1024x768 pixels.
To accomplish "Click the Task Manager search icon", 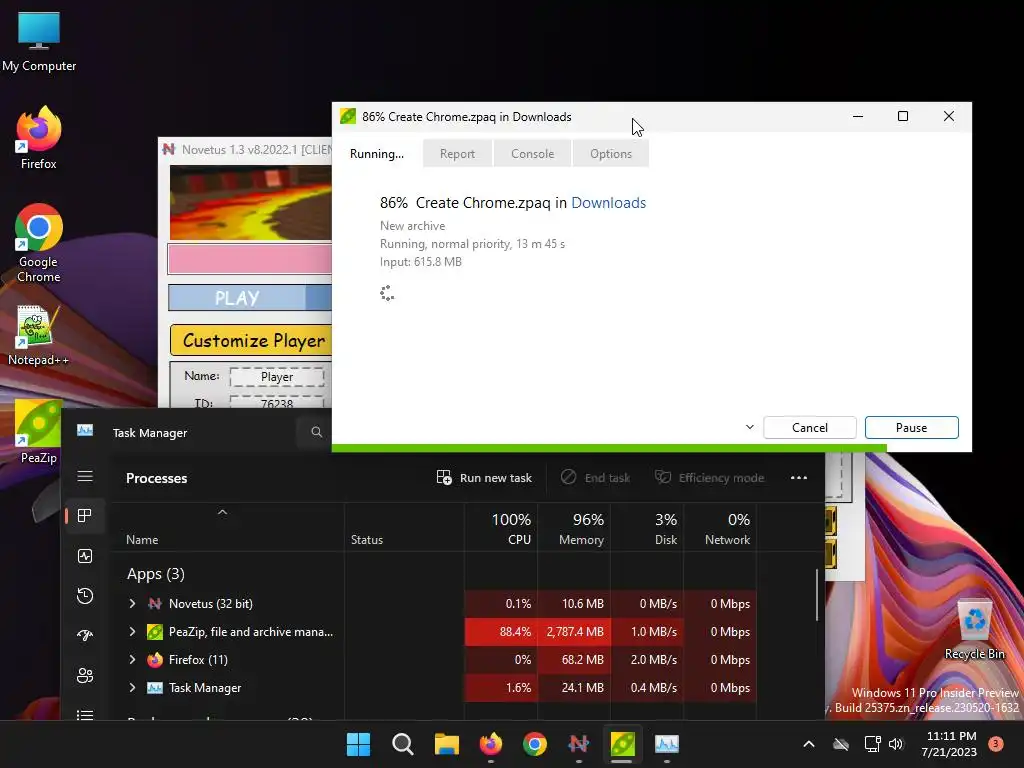I will [x=317, y=432].
